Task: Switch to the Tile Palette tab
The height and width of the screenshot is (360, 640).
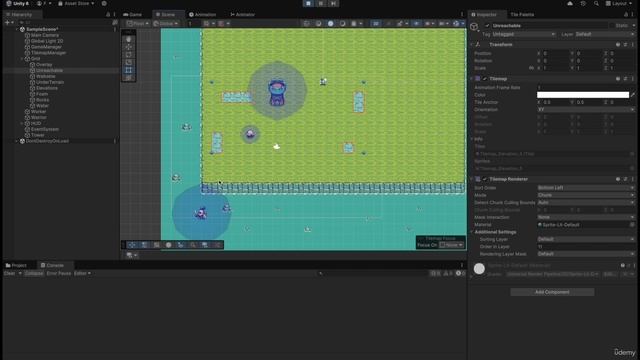Action: tap(522, 14)
